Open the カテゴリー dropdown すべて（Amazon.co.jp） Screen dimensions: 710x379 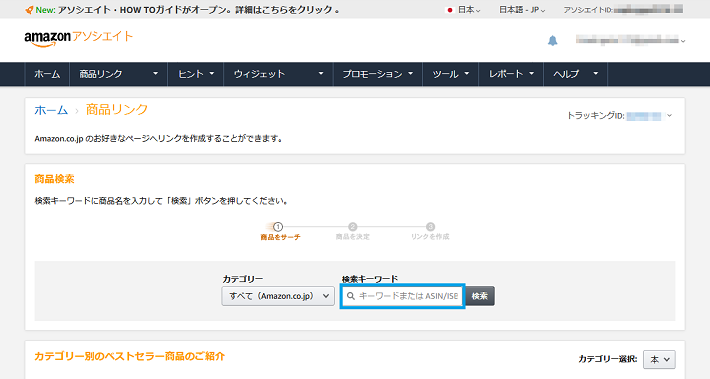tap(278, 296)
